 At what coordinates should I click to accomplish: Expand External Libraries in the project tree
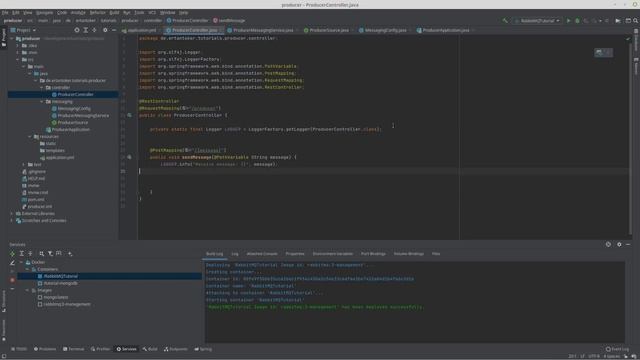pos(12,213)
